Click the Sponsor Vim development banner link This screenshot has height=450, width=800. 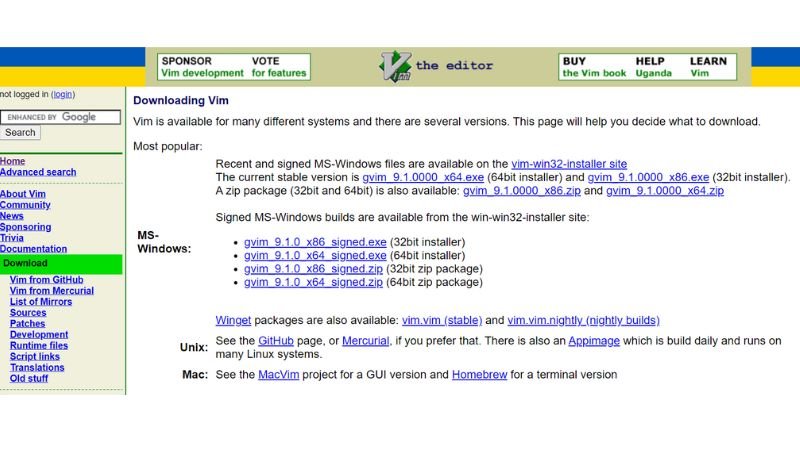pos(202,67)
